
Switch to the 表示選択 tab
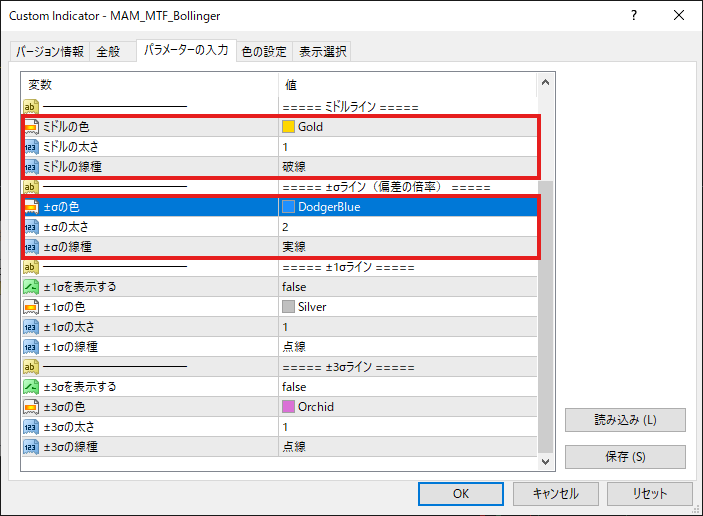(x=322, y=52)
